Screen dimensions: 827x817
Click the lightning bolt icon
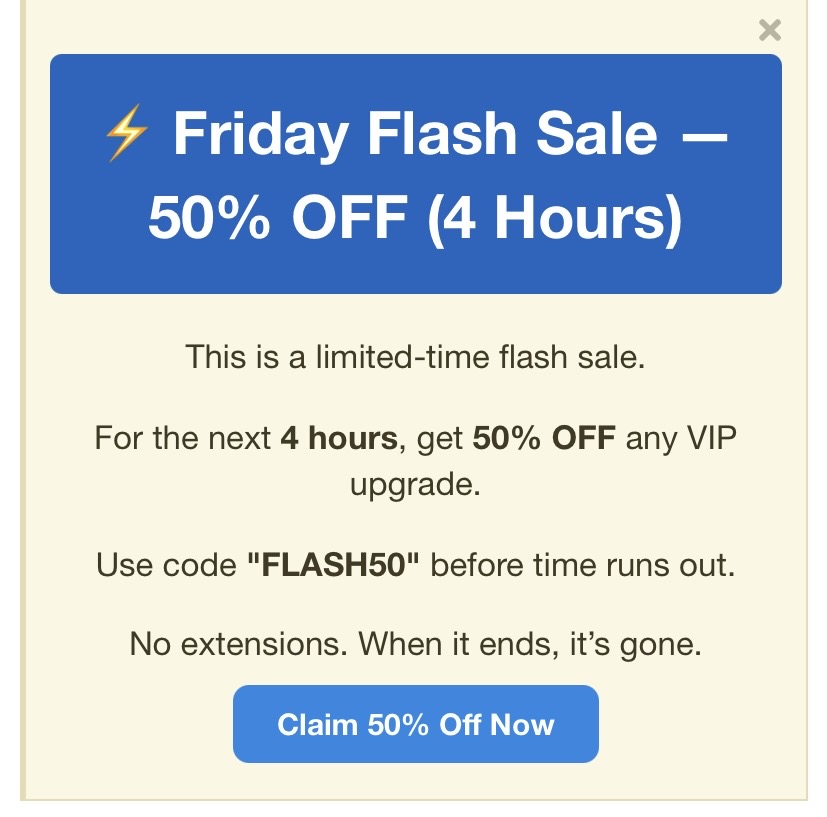click(126, 135)
